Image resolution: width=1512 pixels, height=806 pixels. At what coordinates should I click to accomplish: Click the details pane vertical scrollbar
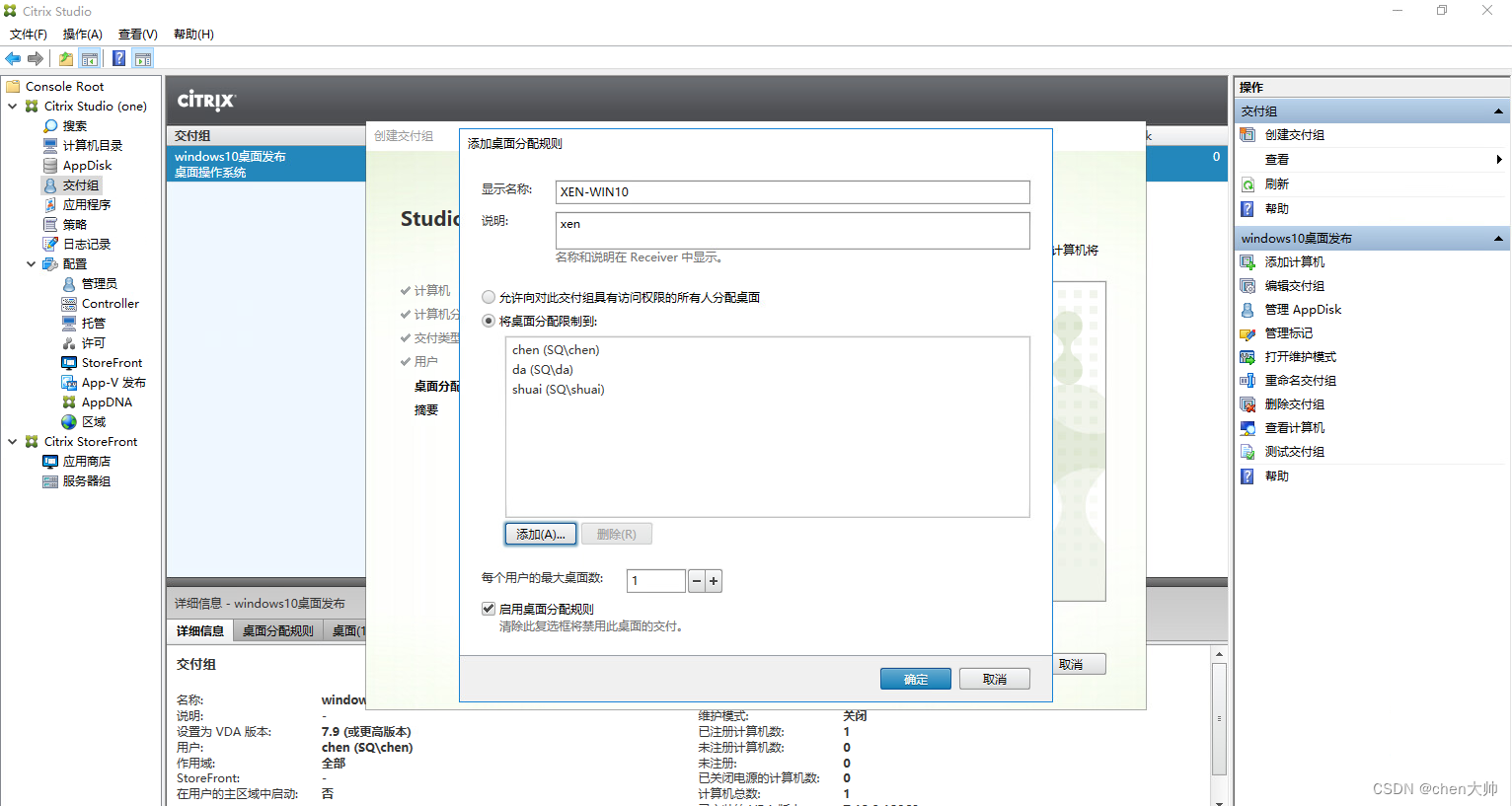(x=1219, y=718)
